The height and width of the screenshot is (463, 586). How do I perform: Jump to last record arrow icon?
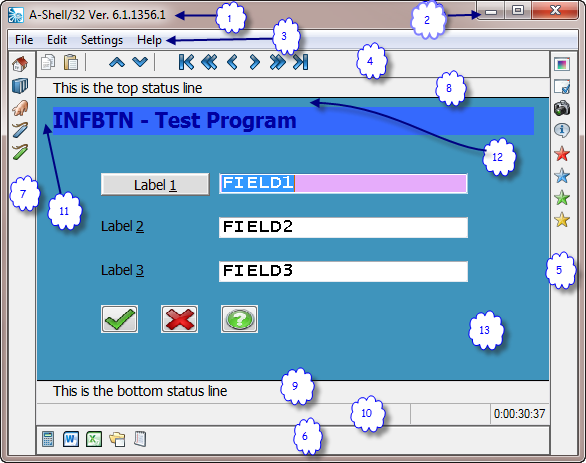(301, 62)
